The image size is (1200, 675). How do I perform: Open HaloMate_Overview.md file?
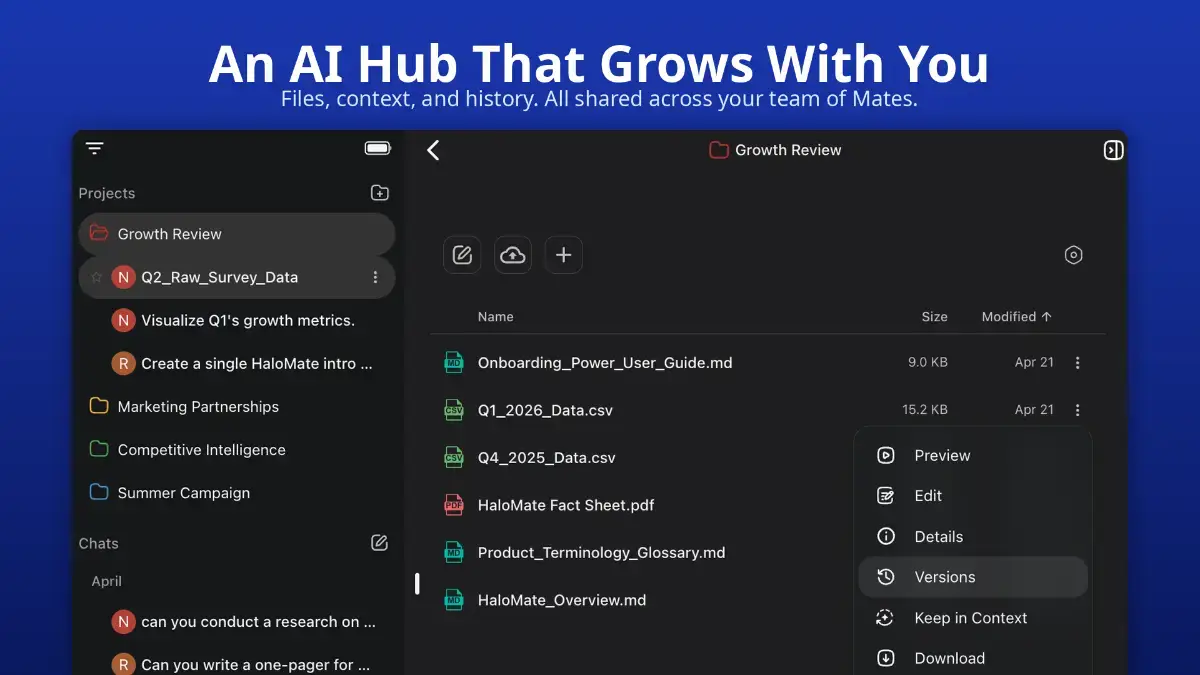click(x=562, y=600)
